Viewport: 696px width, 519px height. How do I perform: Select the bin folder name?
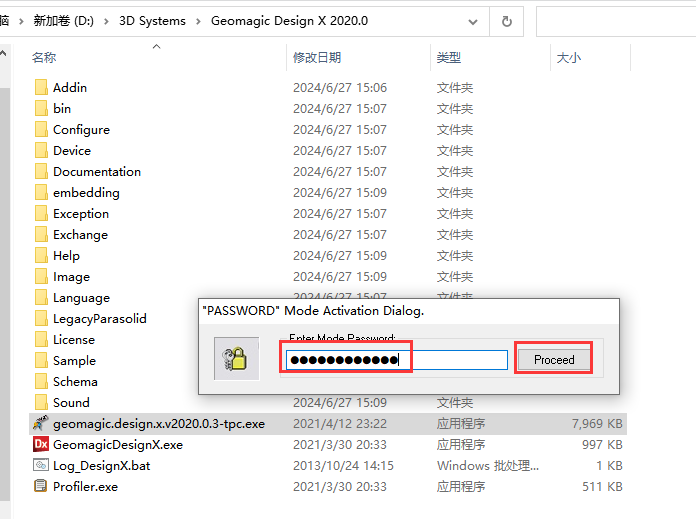62,108
